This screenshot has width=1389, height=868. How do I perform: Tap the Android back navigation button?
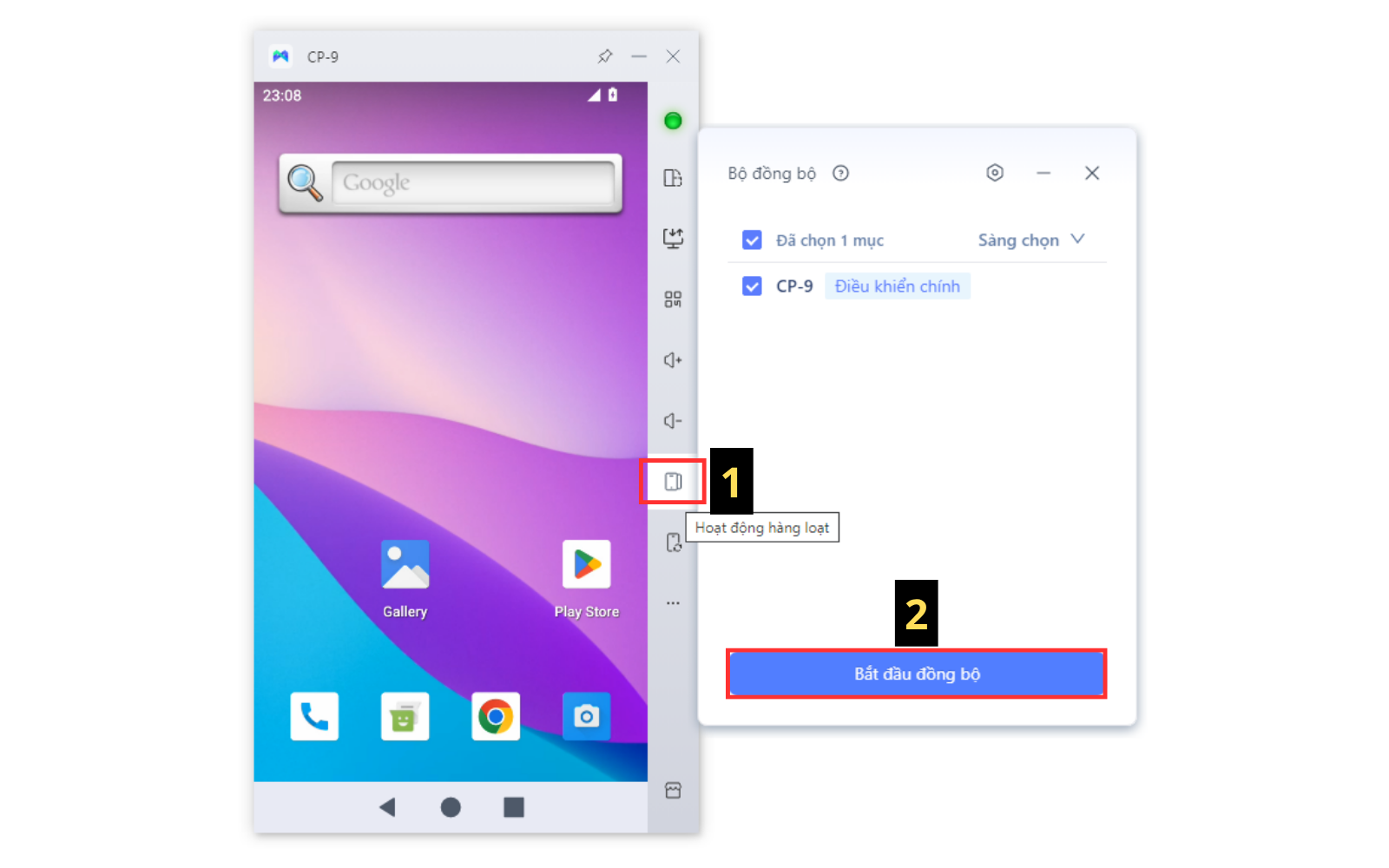pyautogui.click(x=387, y=807)
